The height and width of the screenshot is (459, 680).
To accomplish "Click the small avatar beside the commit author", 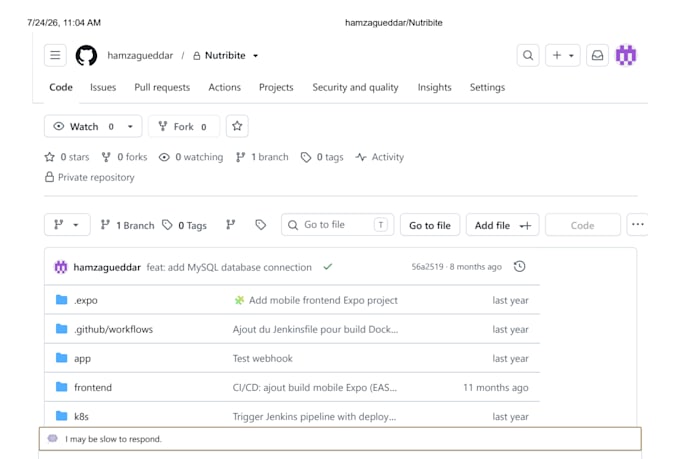I will pos(61,267).
